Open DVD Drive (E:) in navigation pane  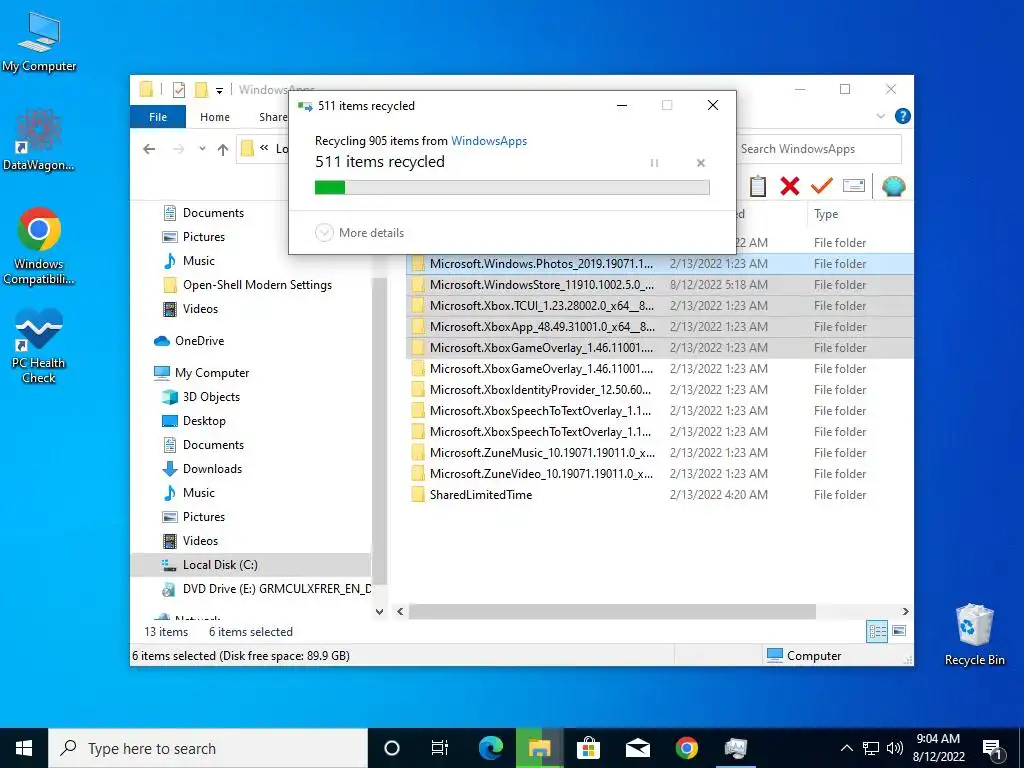tap(277, 589)
